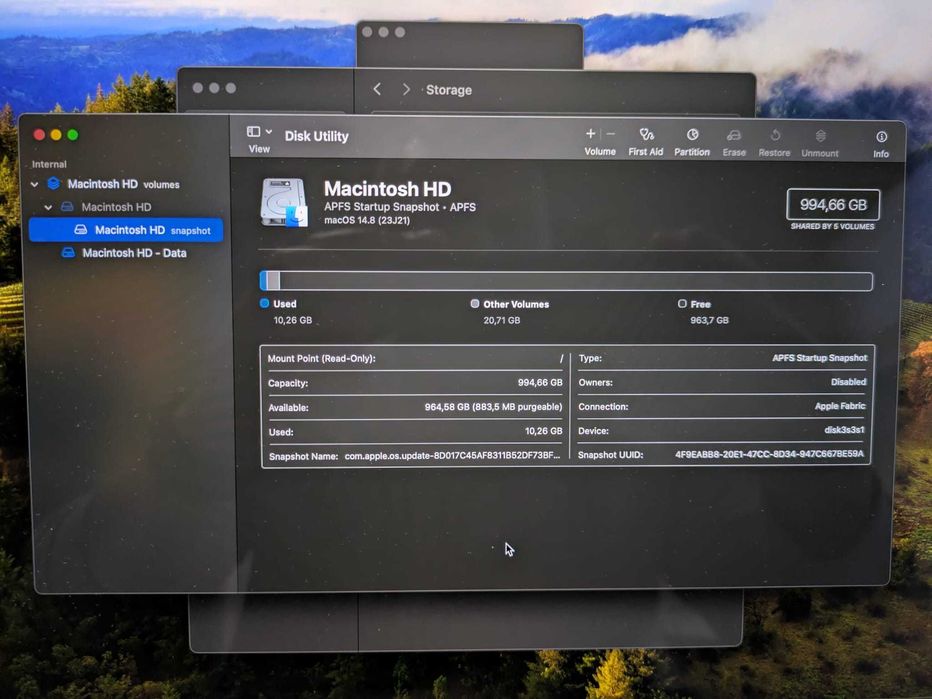The width and height of the screenshot is (932, 699).
Task: Click the Used 10,26 GB table value
Action: point(543,431)
